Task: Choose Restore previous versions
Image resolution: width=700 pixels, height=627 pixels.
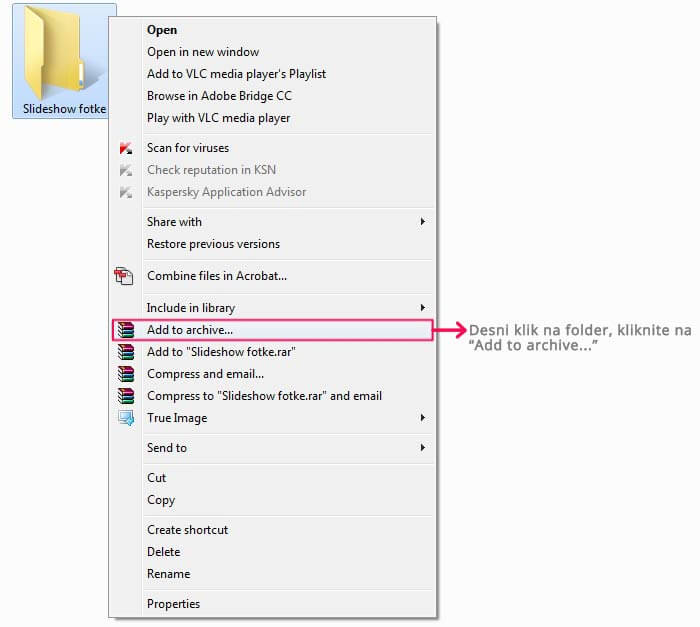Action: (x=213, y=244)
